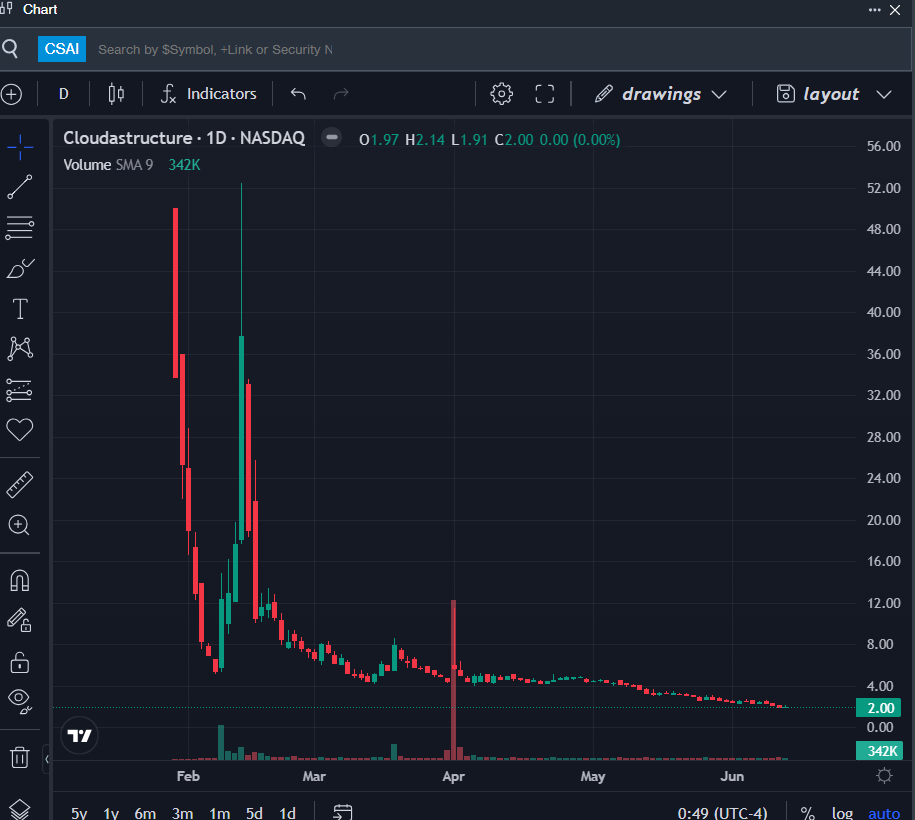Click the 2.00 current price label
This screenshot has width=915, height=820.
pyautogui.click(x=878, y=708)
